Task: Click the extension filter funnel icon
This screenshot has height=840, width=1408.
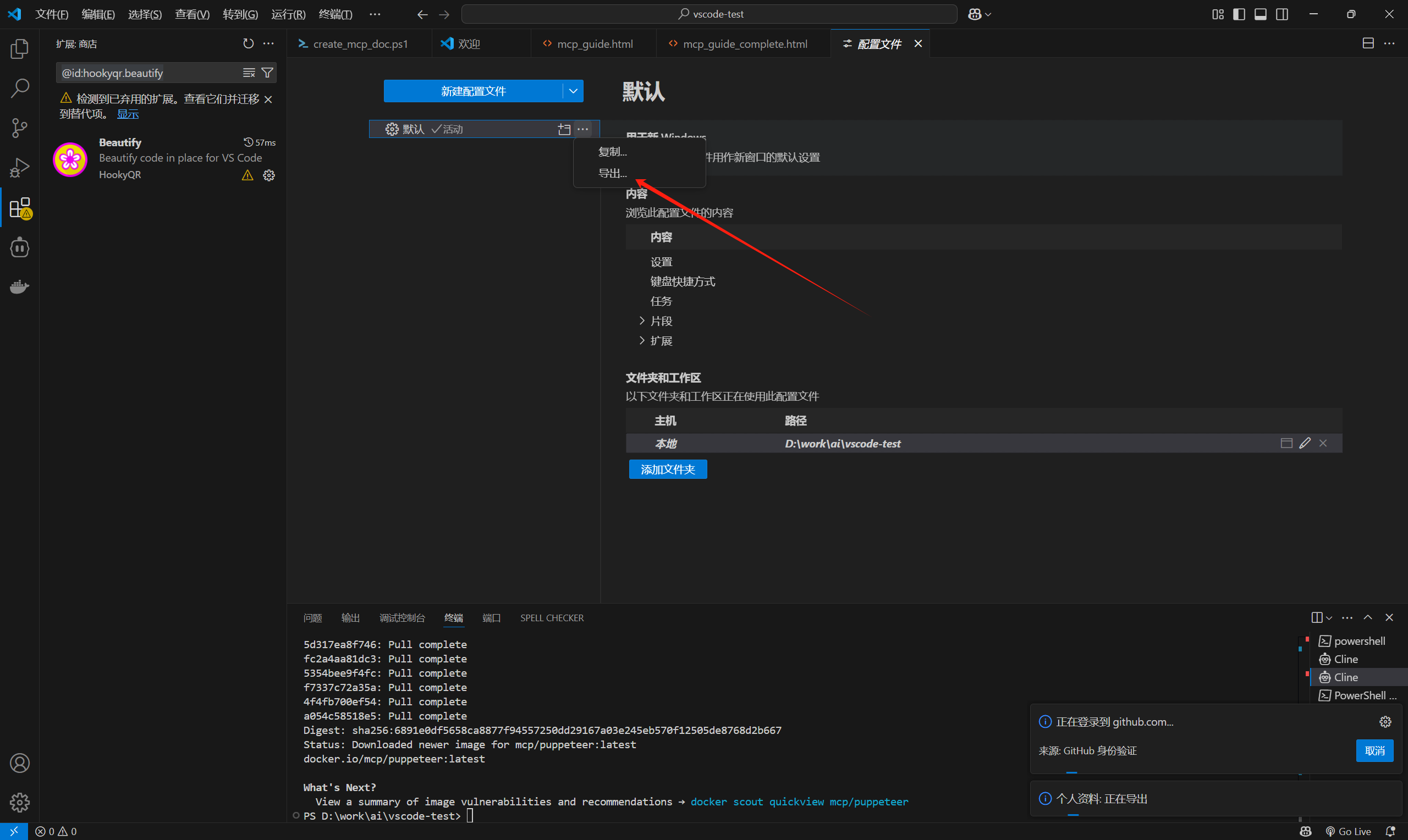Action: (267, 73)
